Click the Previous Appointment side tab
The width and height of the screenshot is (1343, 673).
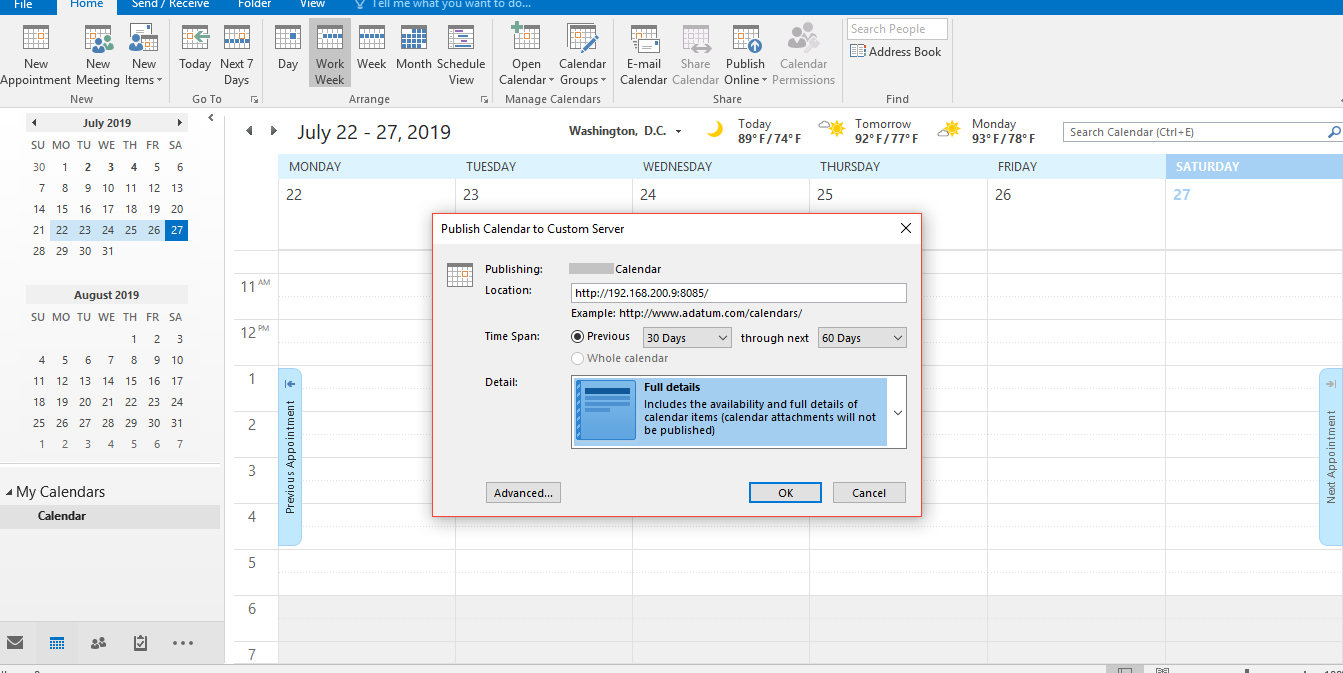click(290, 457)
